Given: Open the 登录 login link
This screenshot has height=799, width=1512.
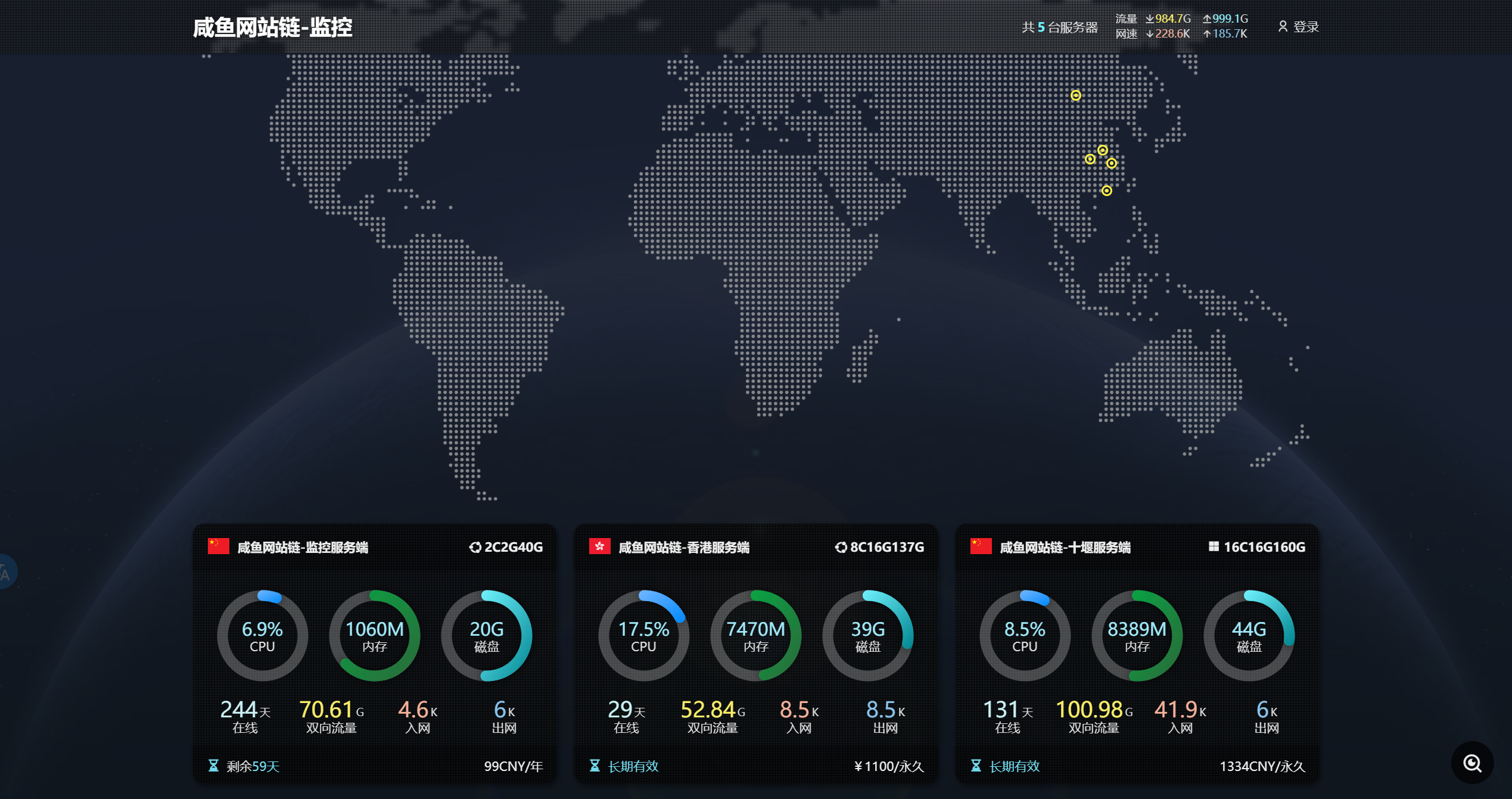Looking at the screenshot, I should pos(1306,27).
